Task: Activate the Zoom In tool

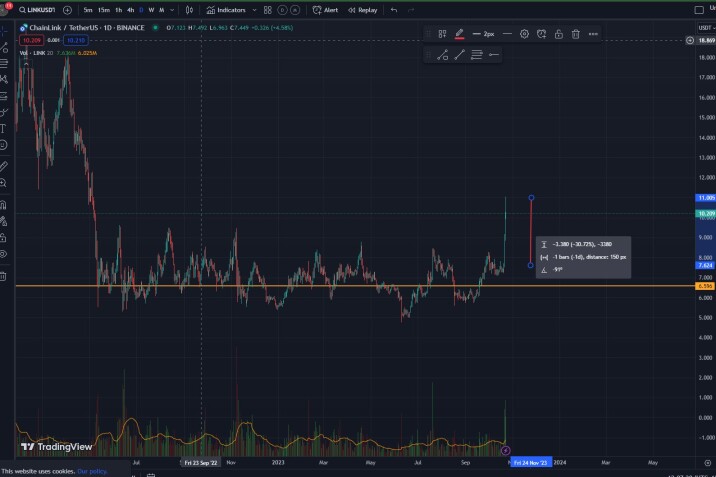Action: (3, 183)
